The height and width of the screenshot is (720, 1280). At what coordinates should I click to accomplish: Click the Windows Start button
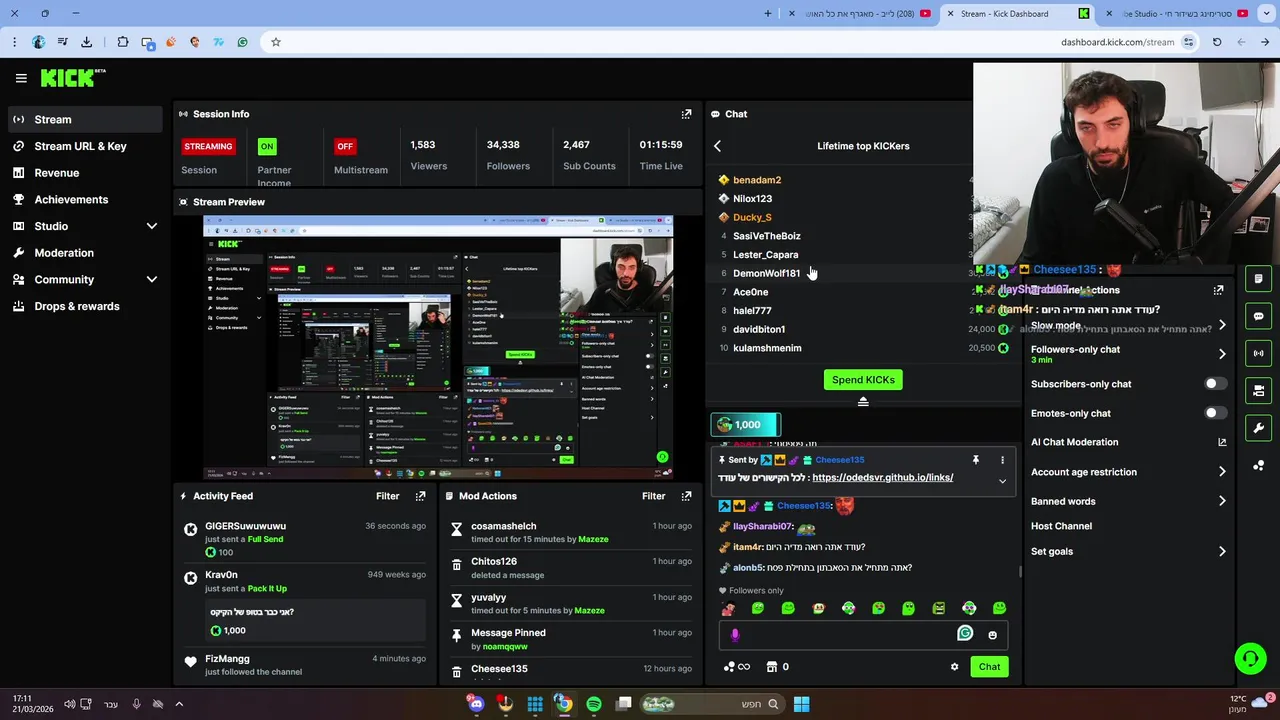(x=801, y=704)
